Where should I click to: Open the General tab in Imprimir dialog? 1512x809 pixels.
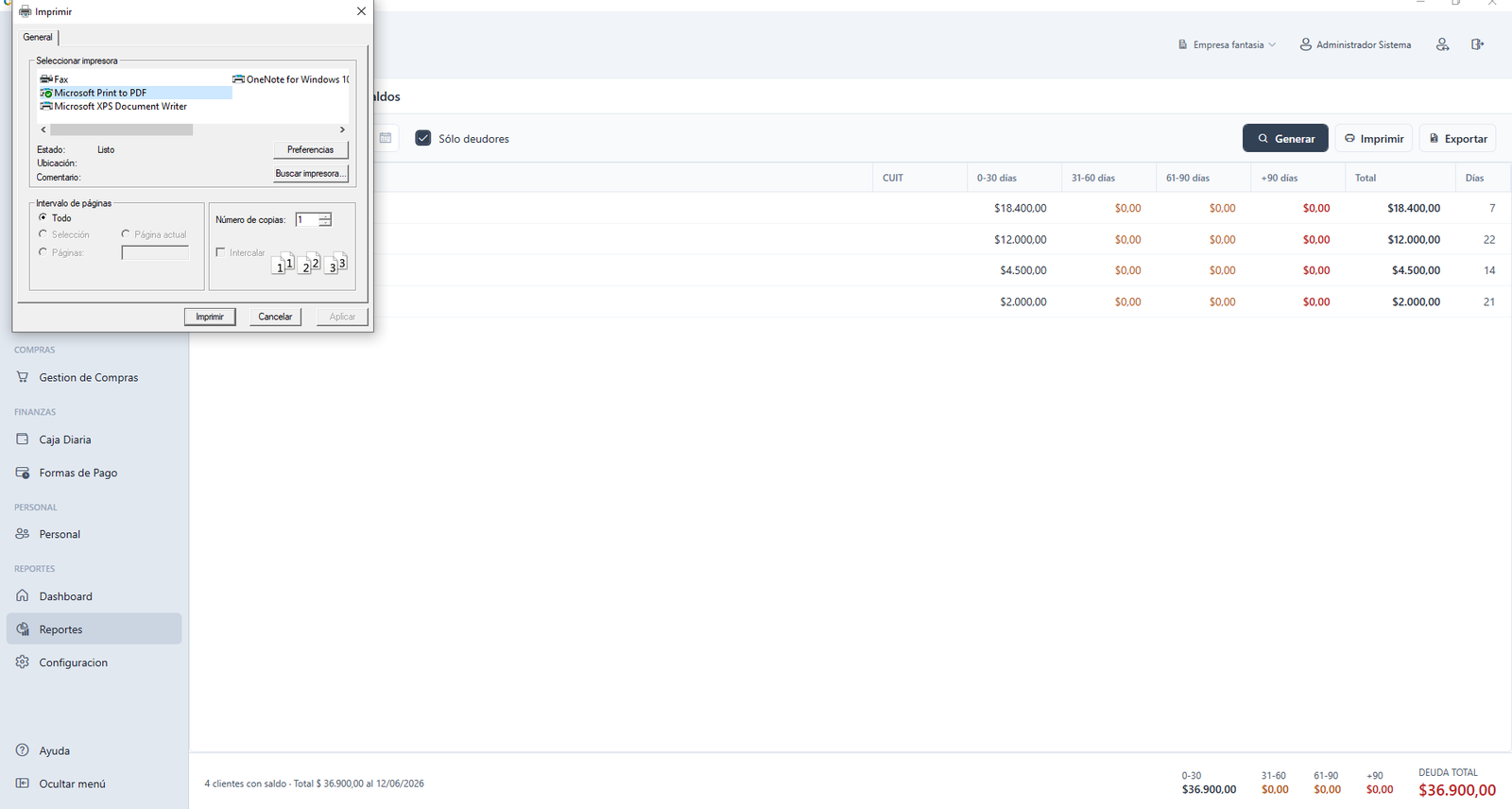click(x=38, y=37)
